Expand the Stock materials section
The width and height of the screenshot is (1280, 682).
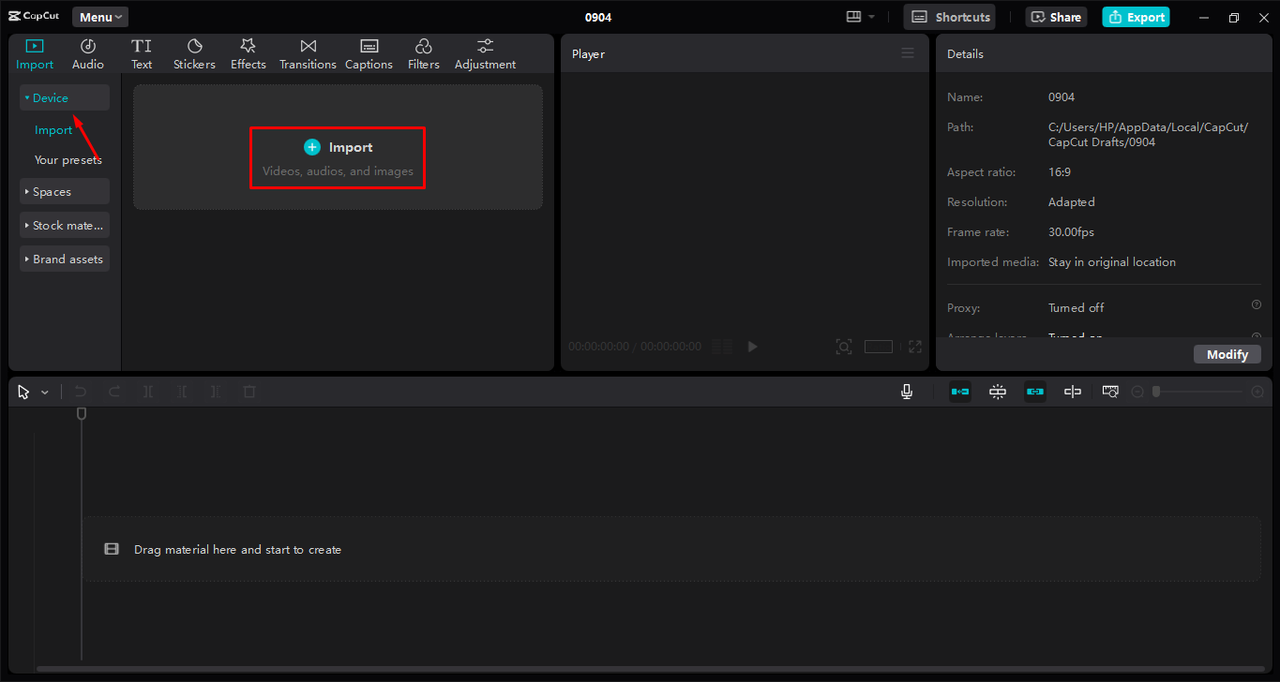point(65,226)
